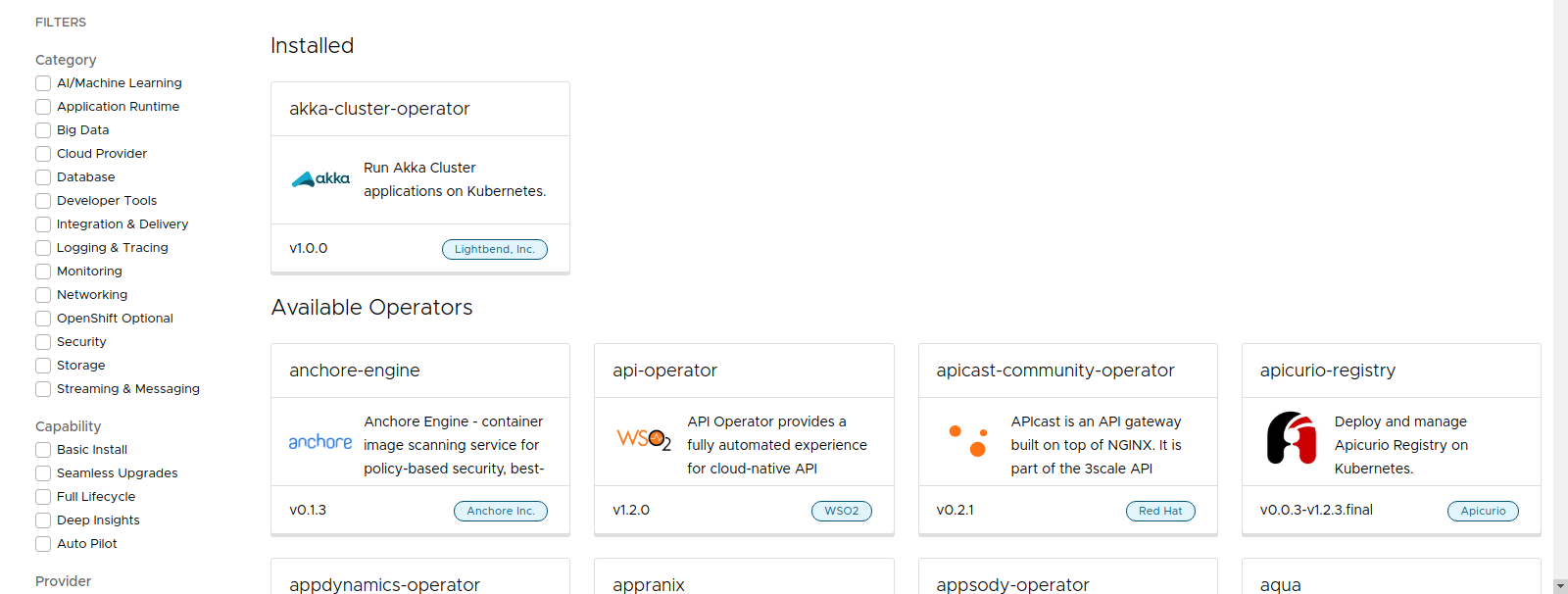
Task: Toggle the Streaming & Messaging checkbox
Action: point(43,389)
